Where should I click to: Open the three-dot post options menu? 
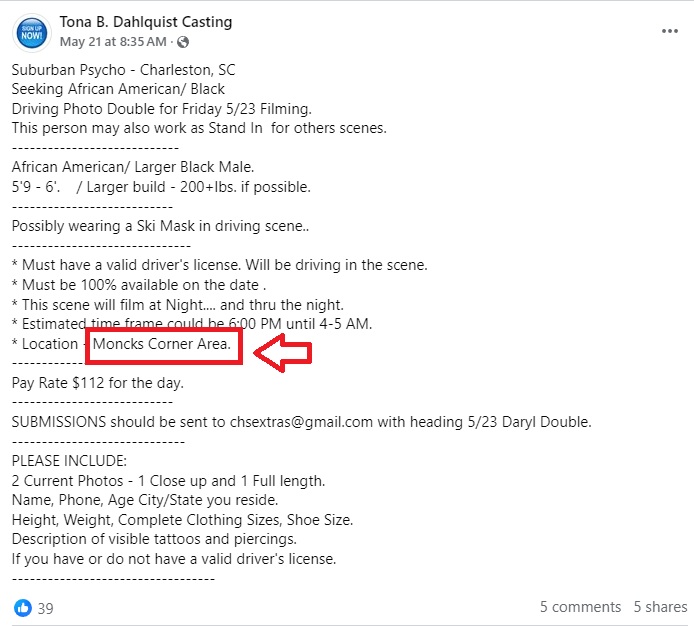(x=669, y=31)
